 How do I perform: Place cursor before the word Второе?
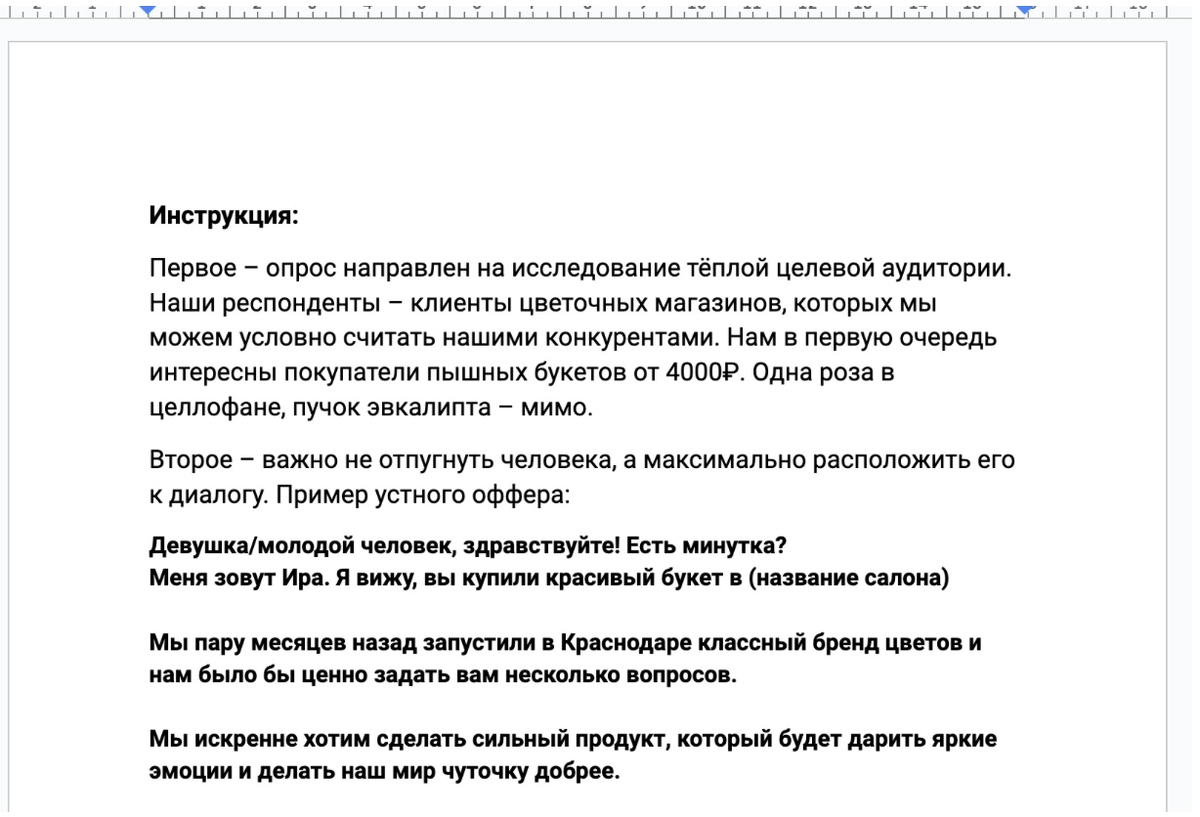[150, 460]
